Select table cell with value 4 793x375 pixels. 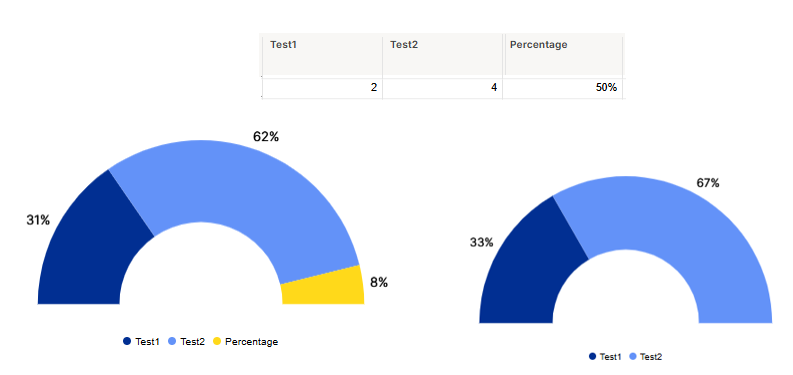tap(443, 88)
